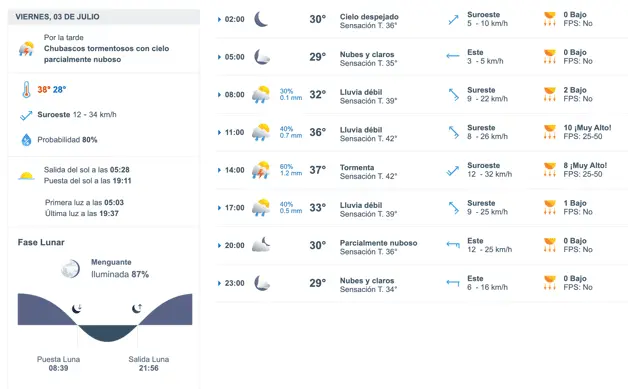Expand the 02:00 hourly forecast row

click(x=421, y=19)
